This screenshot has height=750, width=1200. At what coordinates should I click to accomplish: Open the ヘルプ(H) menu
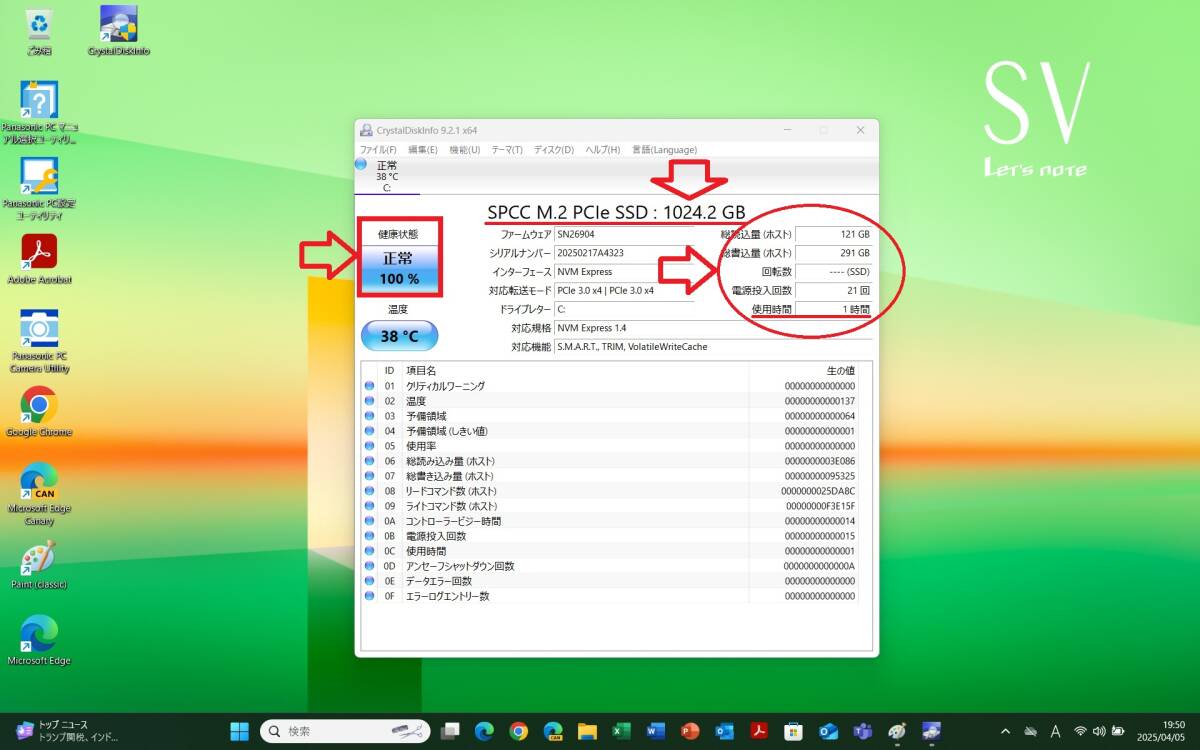pos(603,150)
